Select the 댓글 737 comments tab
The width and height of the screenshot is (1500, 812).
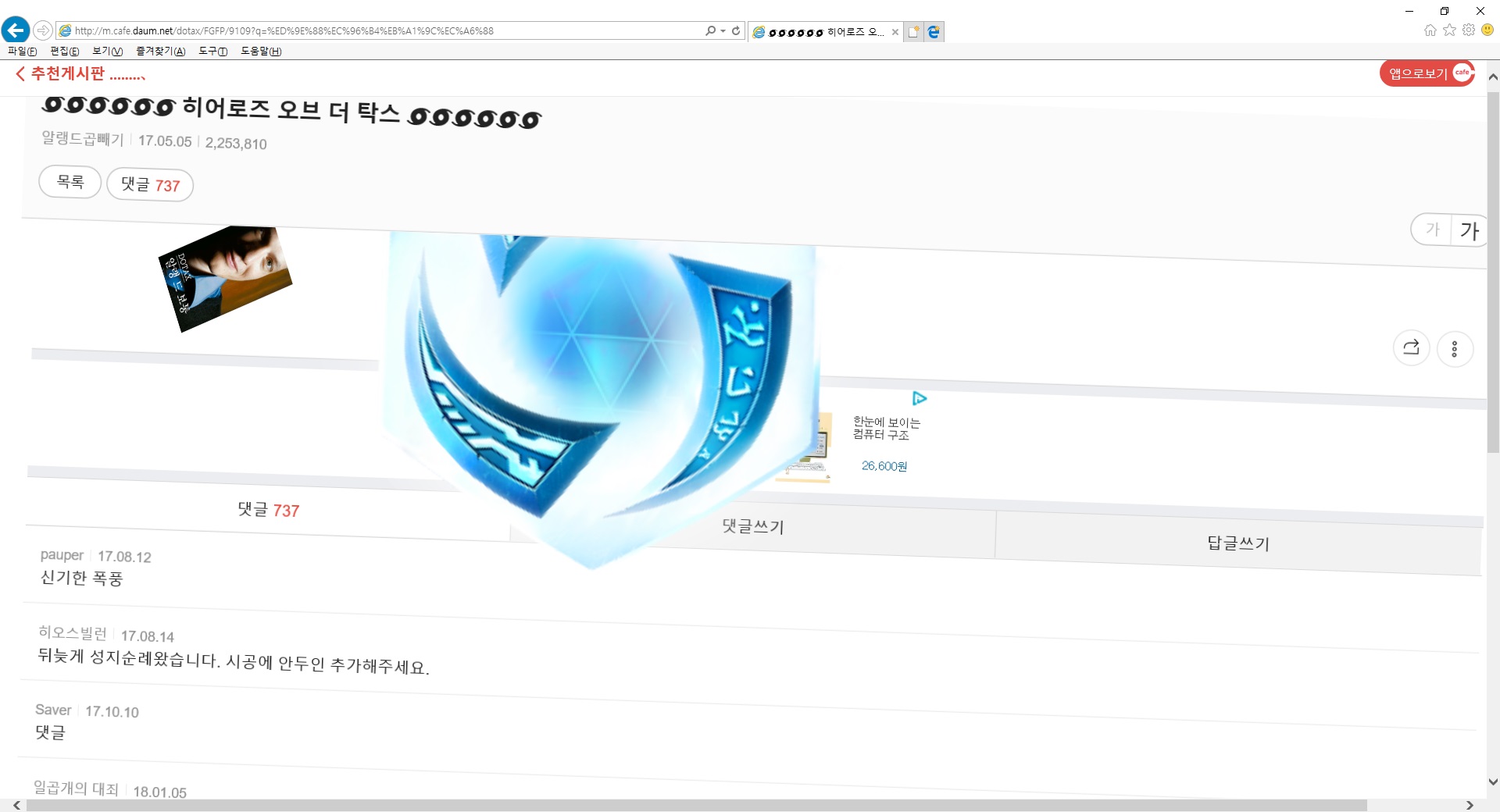(x=268, y=510)
